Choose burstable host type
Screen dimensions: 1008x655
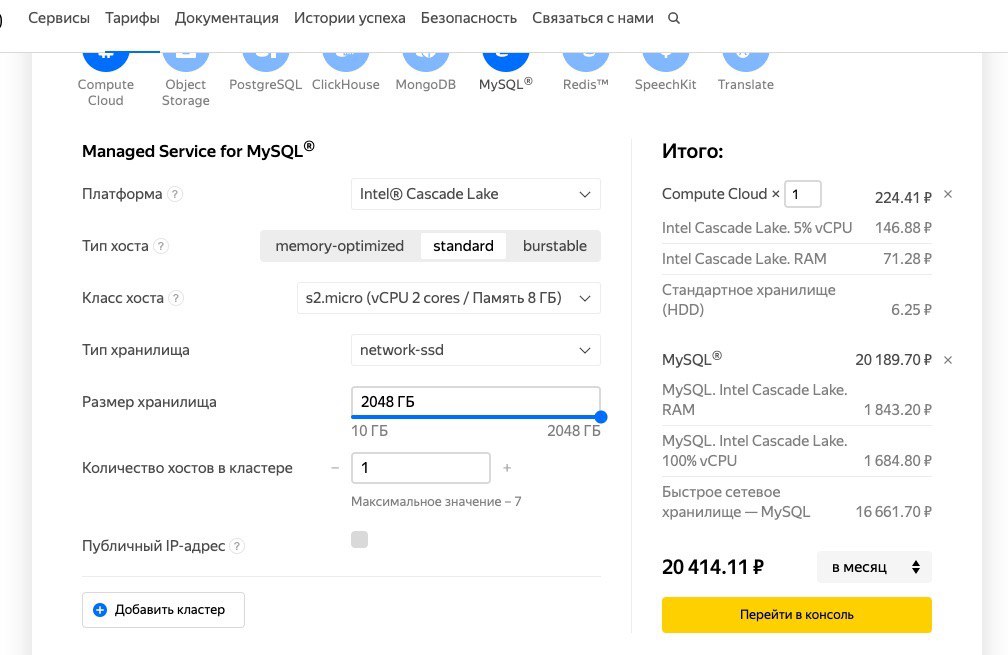[555, 246]
